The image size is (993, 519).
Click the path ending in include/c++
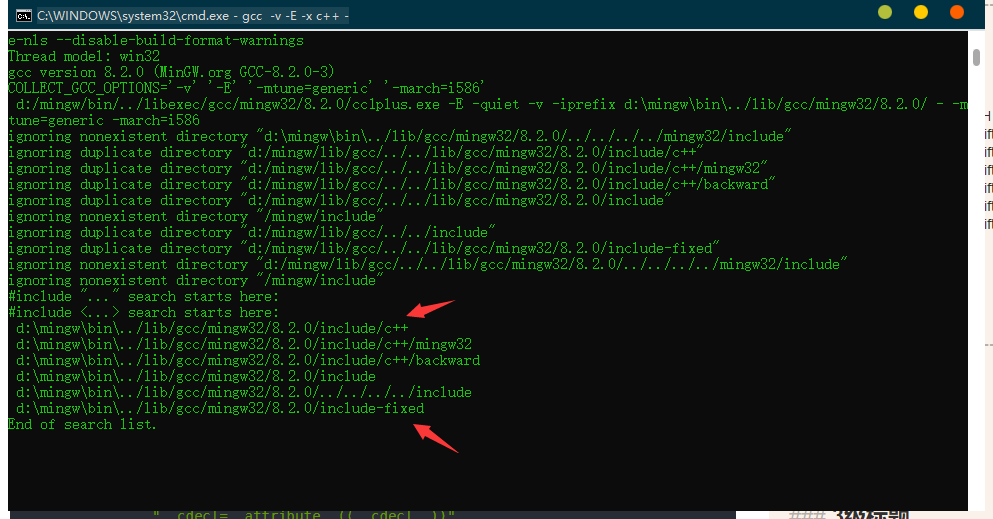pyautogui.click(x=212, y=328)
